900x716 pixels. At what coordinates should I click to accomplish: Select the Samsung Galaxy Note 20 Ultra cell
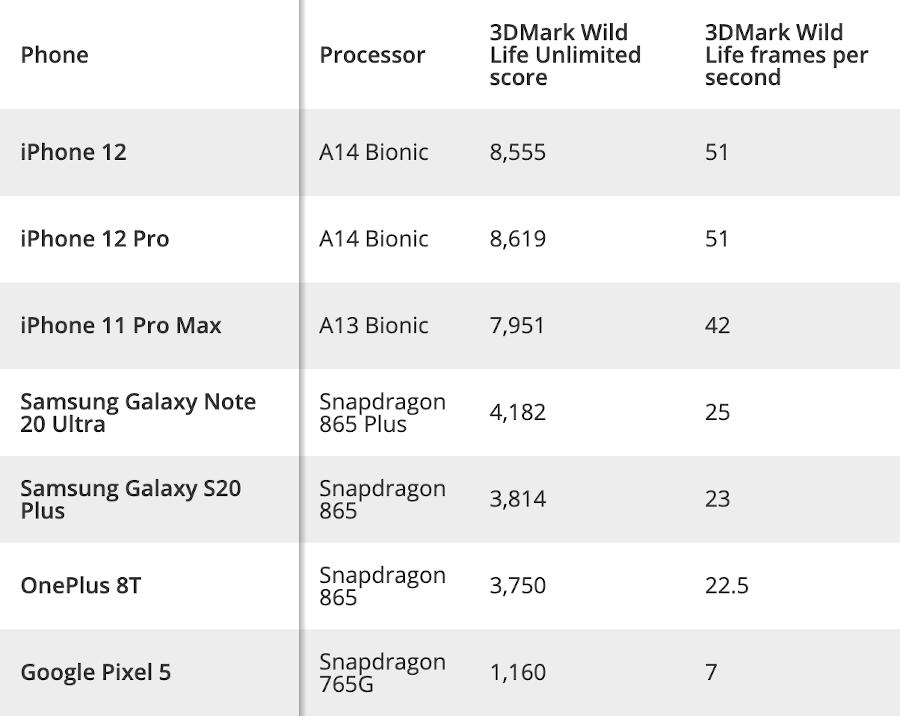pos(138,412)
